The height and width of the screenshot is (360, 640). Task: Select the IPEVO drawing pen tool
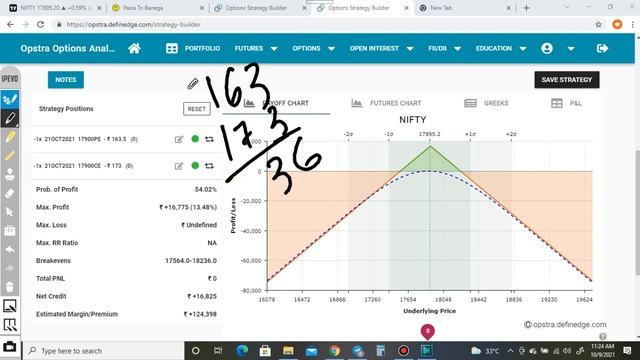click(x=10, y=99)
